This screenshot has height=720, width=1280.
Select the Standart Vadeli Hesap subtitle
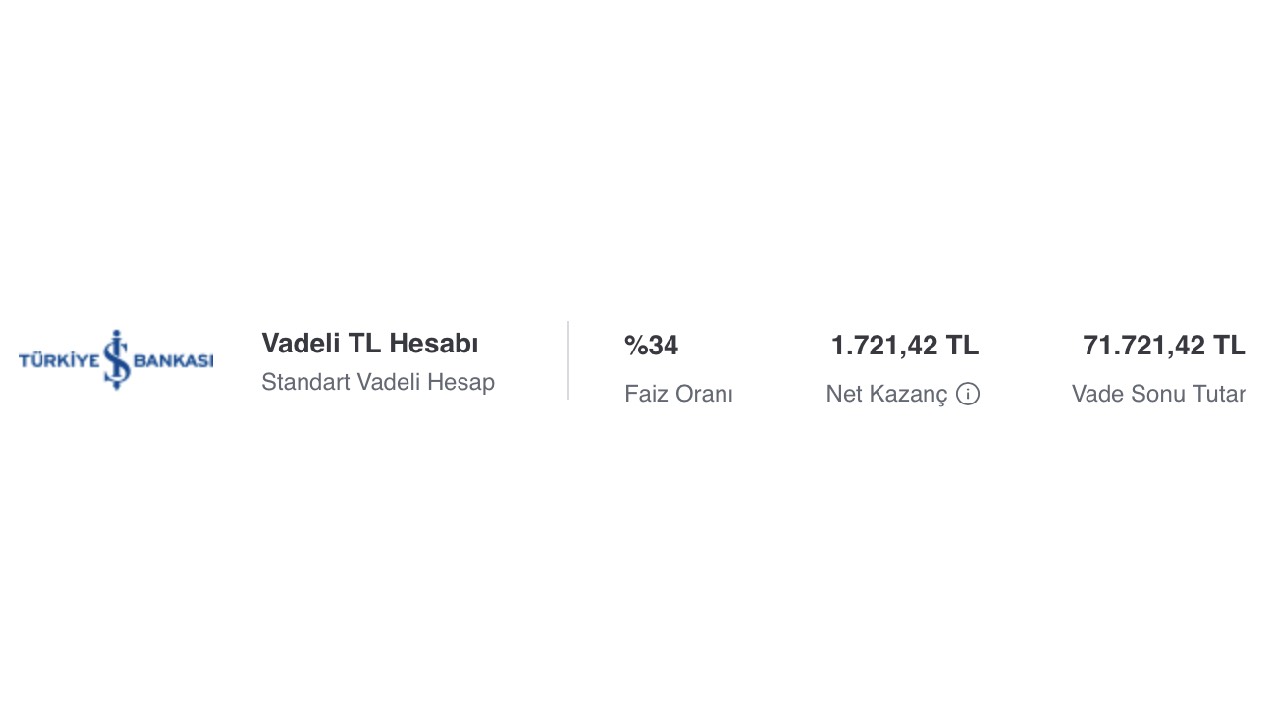click(x=377, y=382)
